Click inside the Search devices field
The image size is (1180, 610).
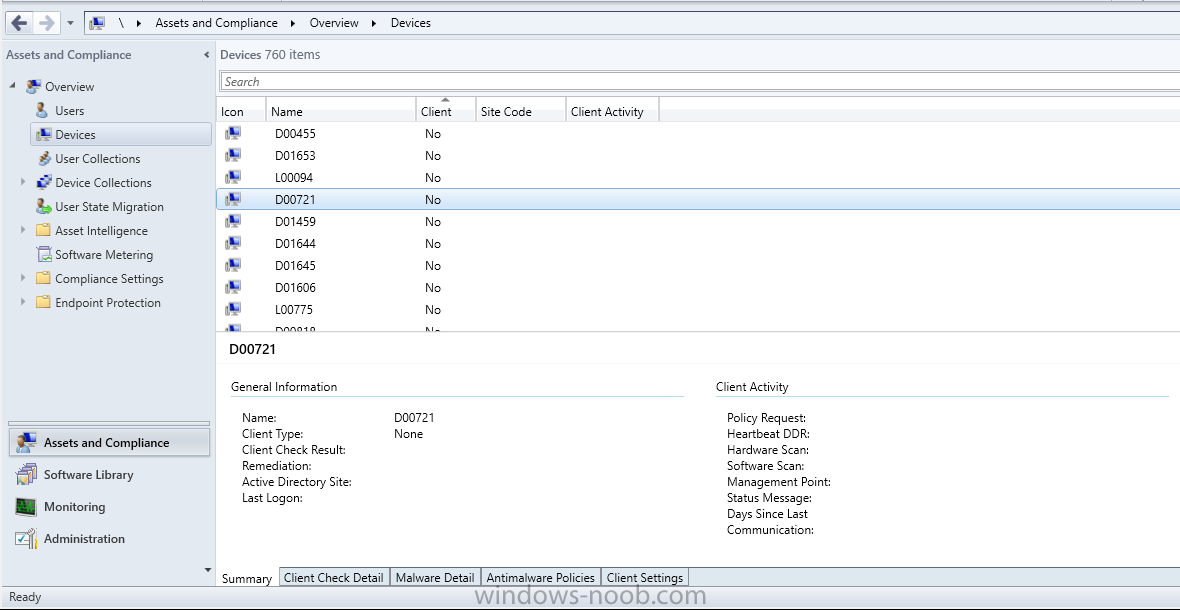coord(700,81)
